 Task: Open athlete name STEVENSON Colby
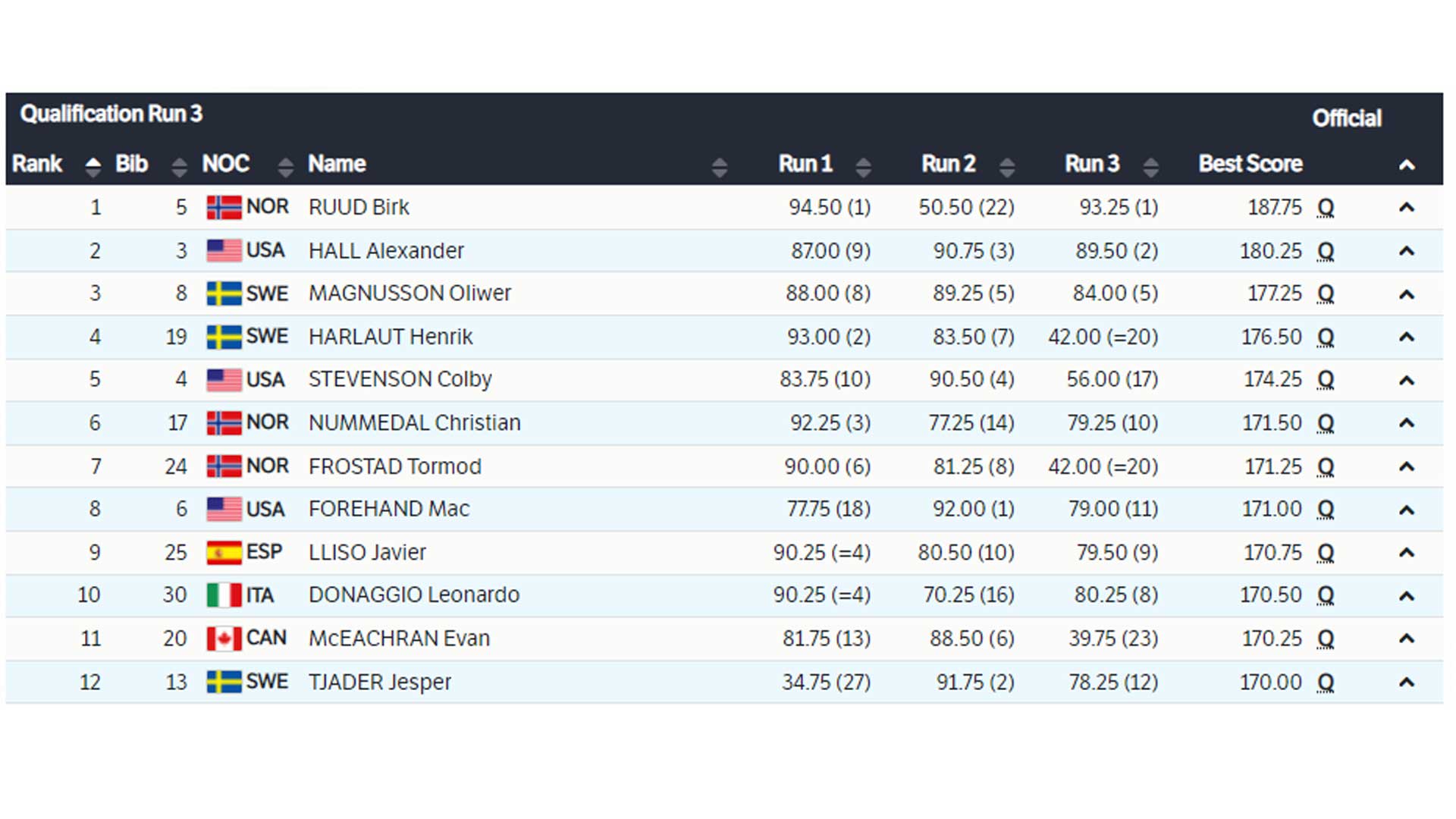[400, 379]
